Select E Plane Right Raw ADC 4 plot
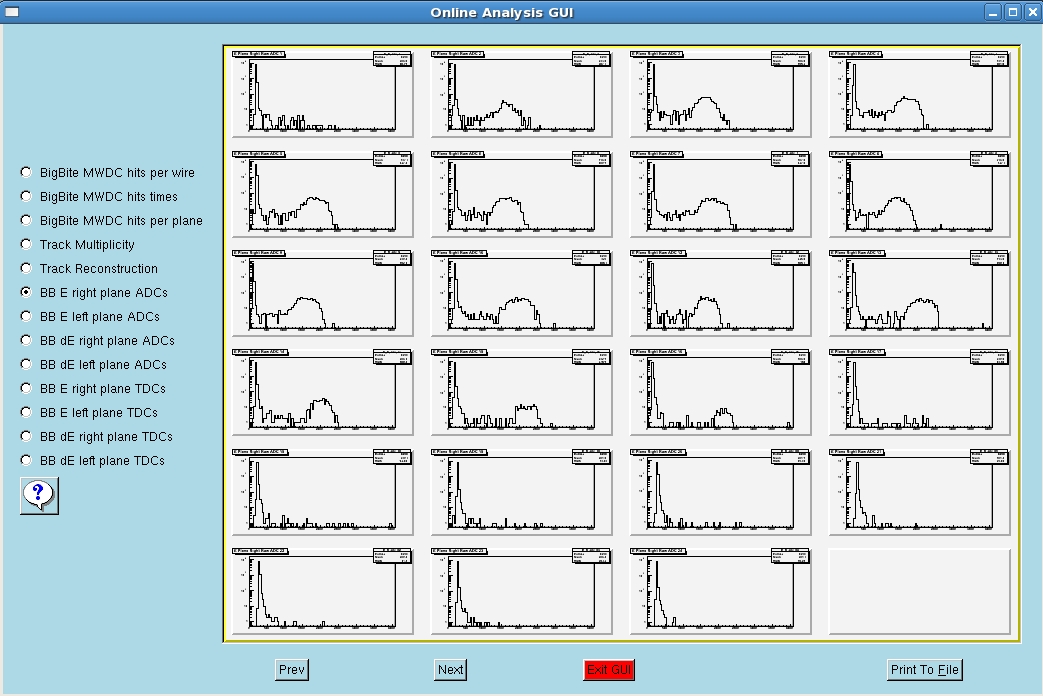This screenshot has width=1043, height=696. pos(919,94)
